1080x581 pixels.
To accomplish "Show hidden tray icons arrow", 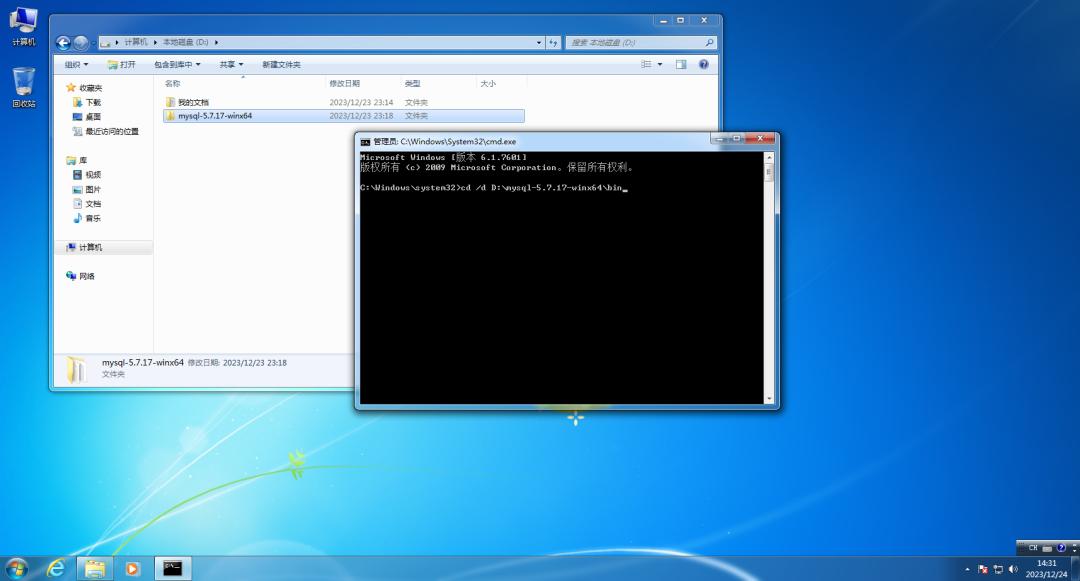I will (x=967, y=569).
